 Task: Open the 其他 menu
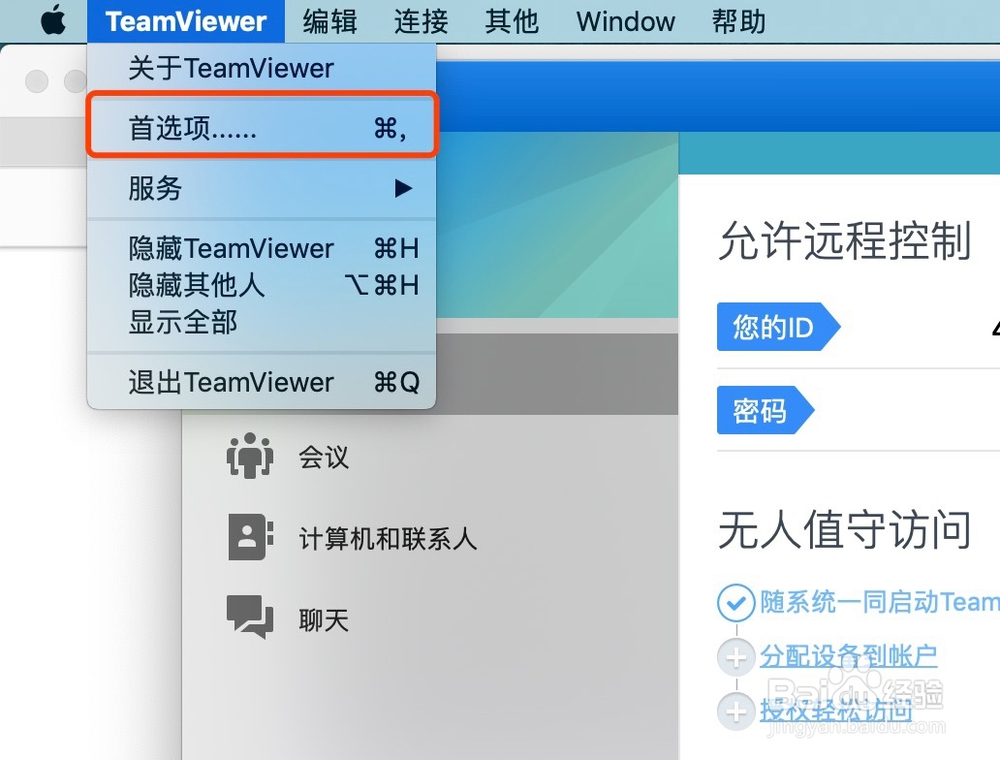[511, 21]
